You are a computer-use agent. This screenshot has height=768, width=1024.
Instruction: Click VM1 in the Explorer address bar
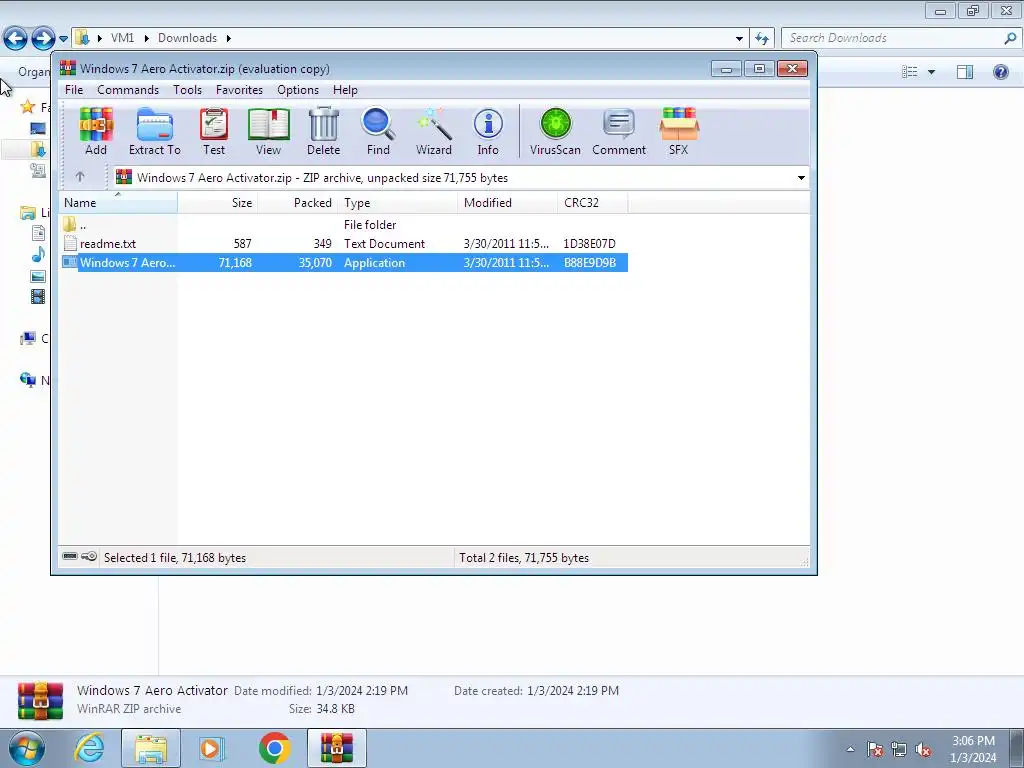click(x=122, y=38)
